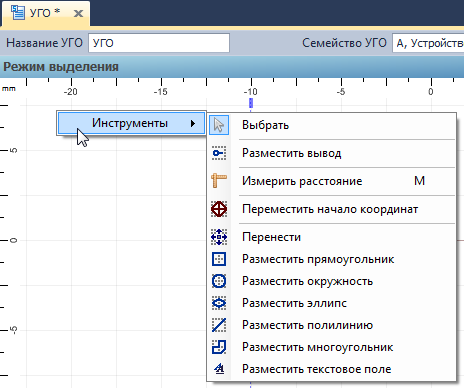
Task: Choose the Выбрать menu entry
Action: 331,125
